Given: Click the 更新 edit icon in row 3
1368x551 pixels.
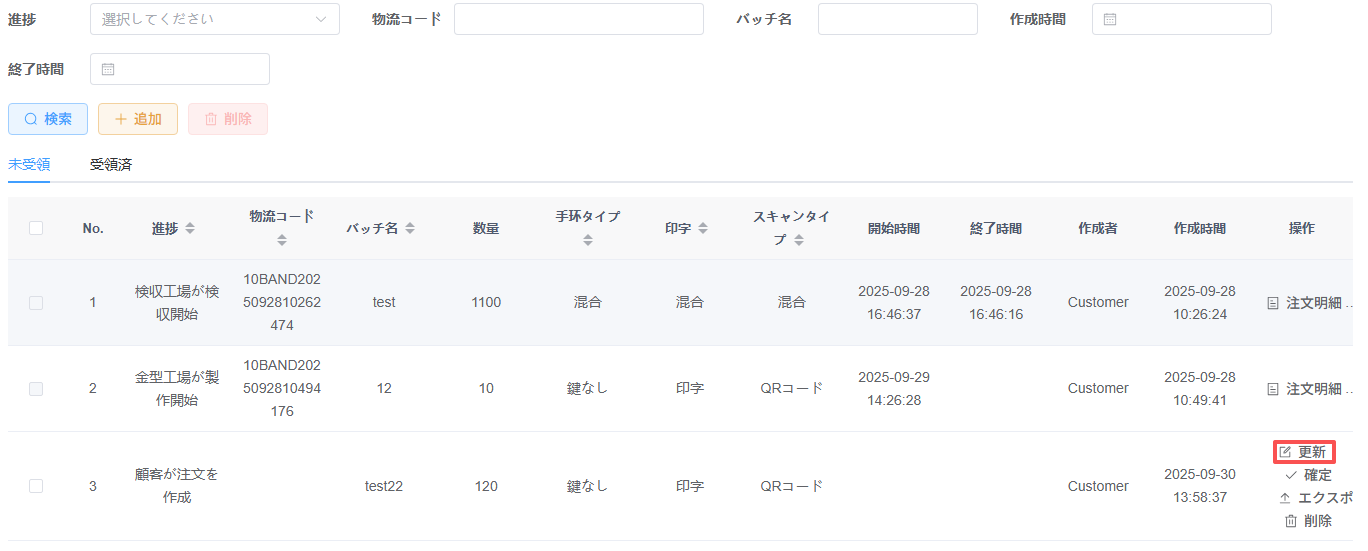Looking at the screenshot, I should 1286,452.
